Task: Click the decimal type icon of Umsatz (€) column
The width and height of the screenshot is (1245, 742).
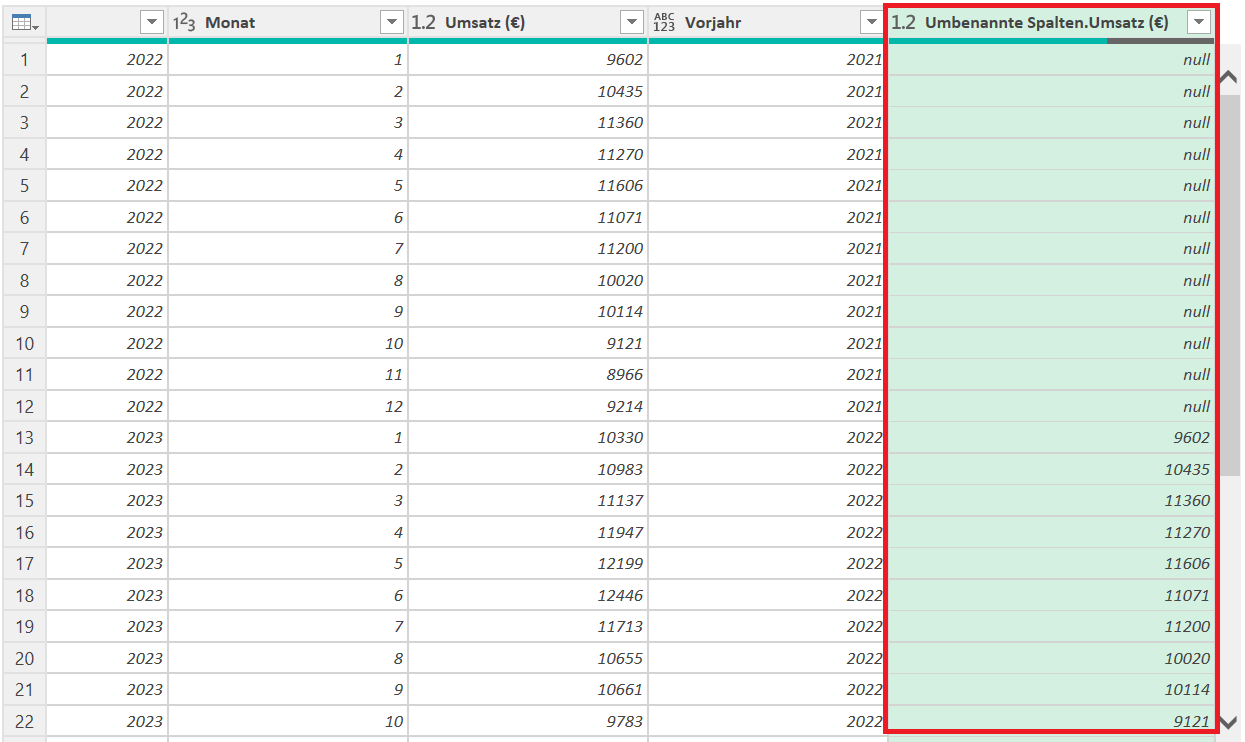Action: [x=424, y=22]
